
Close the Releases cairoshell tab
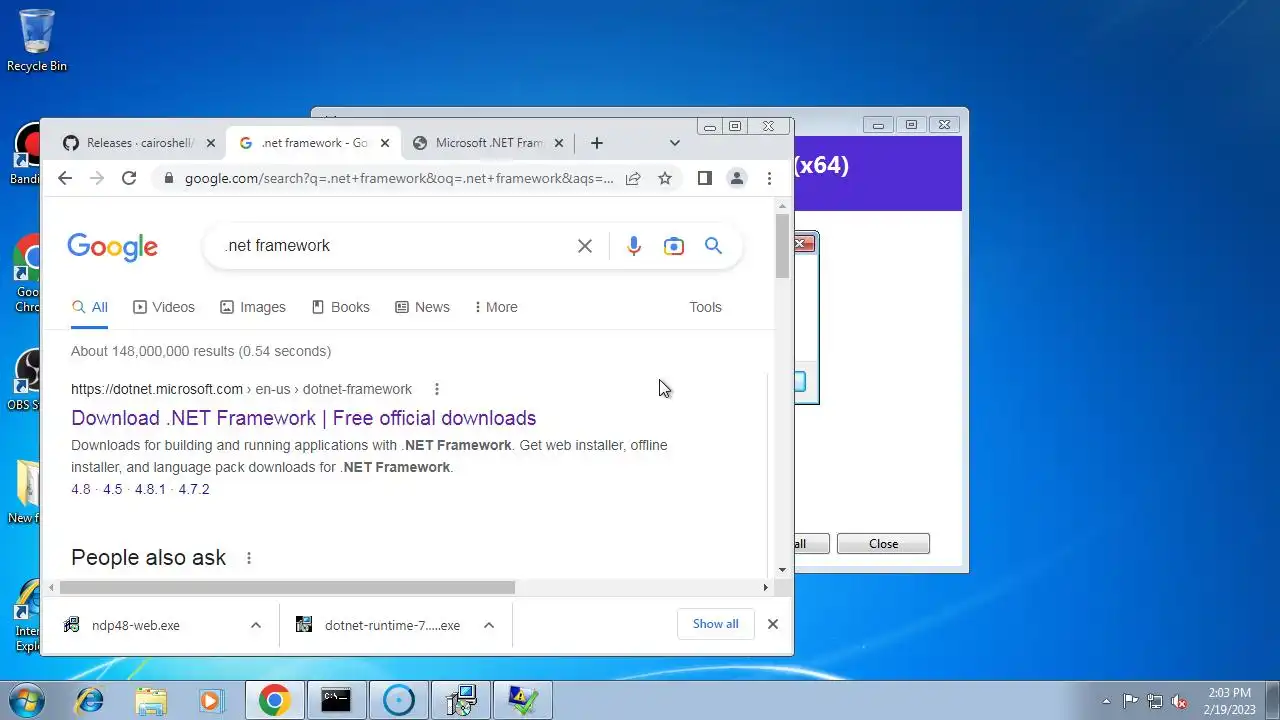(x=211, y=143)
